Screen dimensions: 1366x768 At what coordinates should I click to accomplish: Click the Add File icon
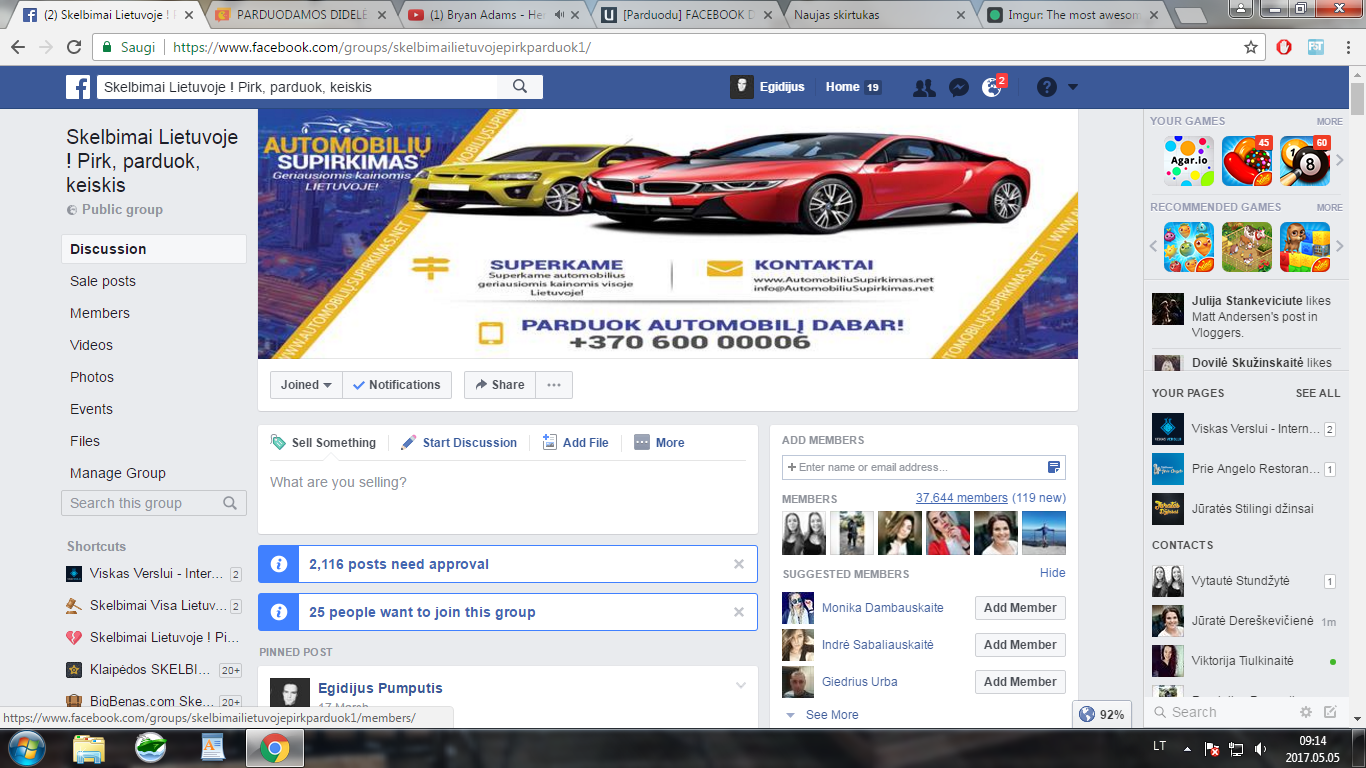pyautogui.click(x=550, y=442)
